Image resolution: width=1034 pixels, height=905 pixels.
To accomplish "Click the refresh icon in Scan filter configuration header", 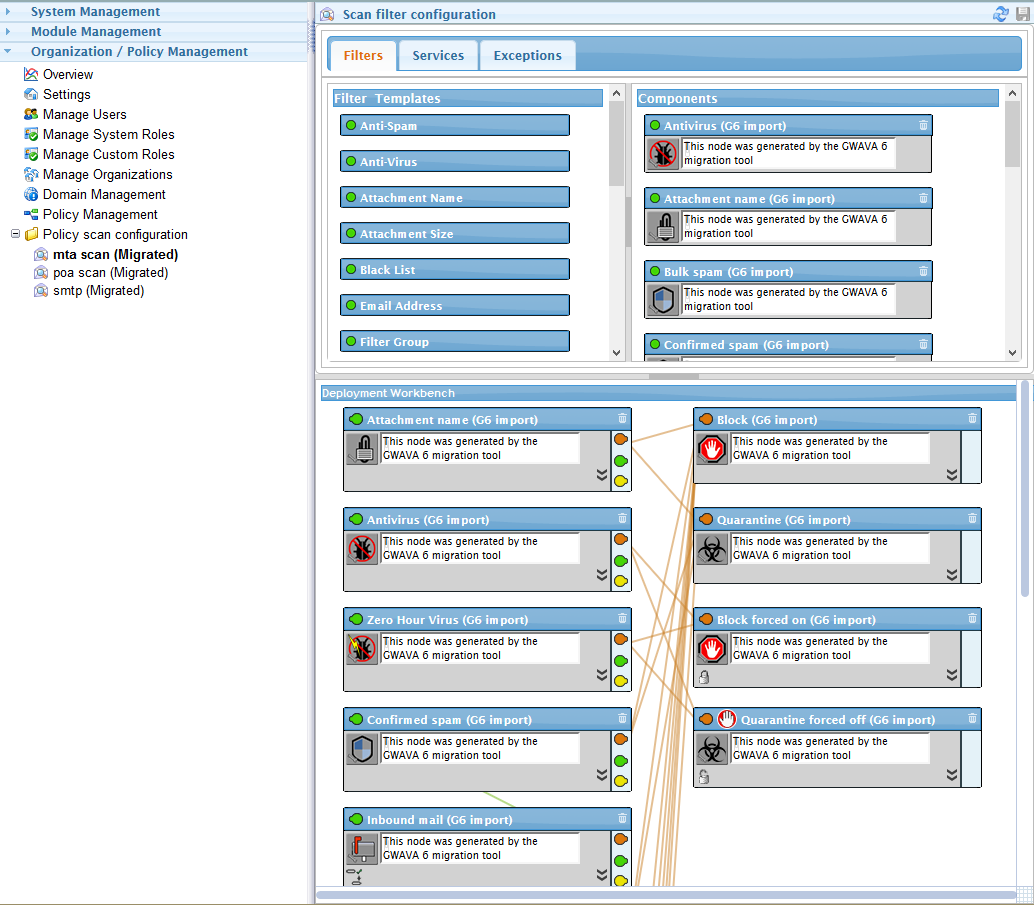I will (x=1000, y=14).
